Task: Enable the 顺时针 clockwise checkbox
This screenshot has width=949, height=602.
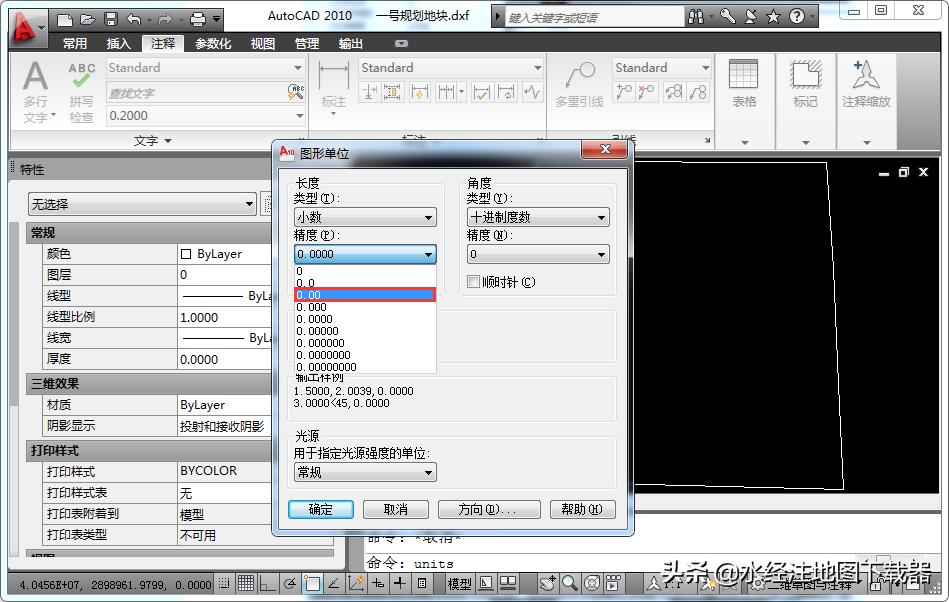Action: (x=474, y=282)
